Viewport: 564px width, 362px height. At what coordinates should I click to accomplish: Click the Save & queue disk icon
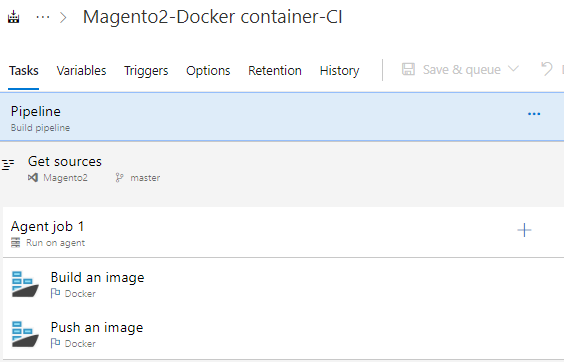408,69
